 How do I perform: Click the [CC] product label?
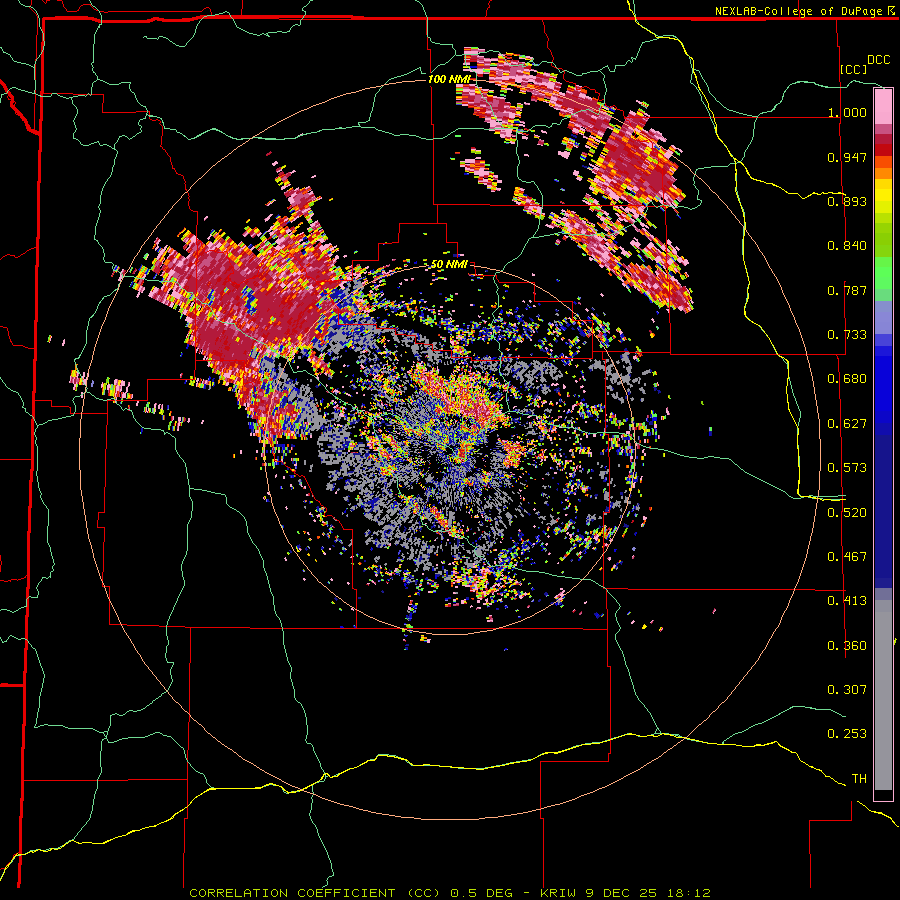tap(854, 69)
